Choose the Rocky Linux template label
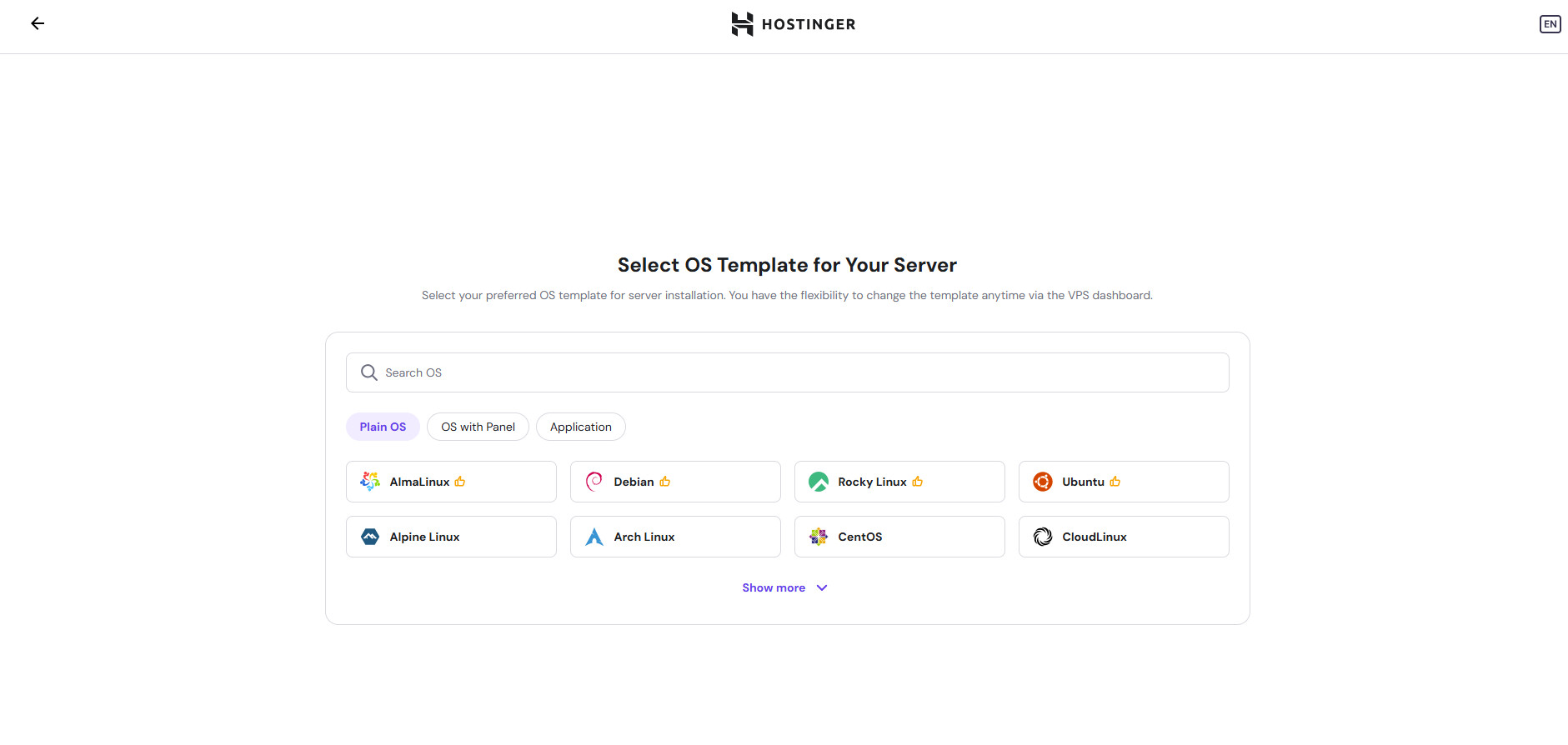The width and height of the screenshot is (1568, 745). click(x=872, y=482)
